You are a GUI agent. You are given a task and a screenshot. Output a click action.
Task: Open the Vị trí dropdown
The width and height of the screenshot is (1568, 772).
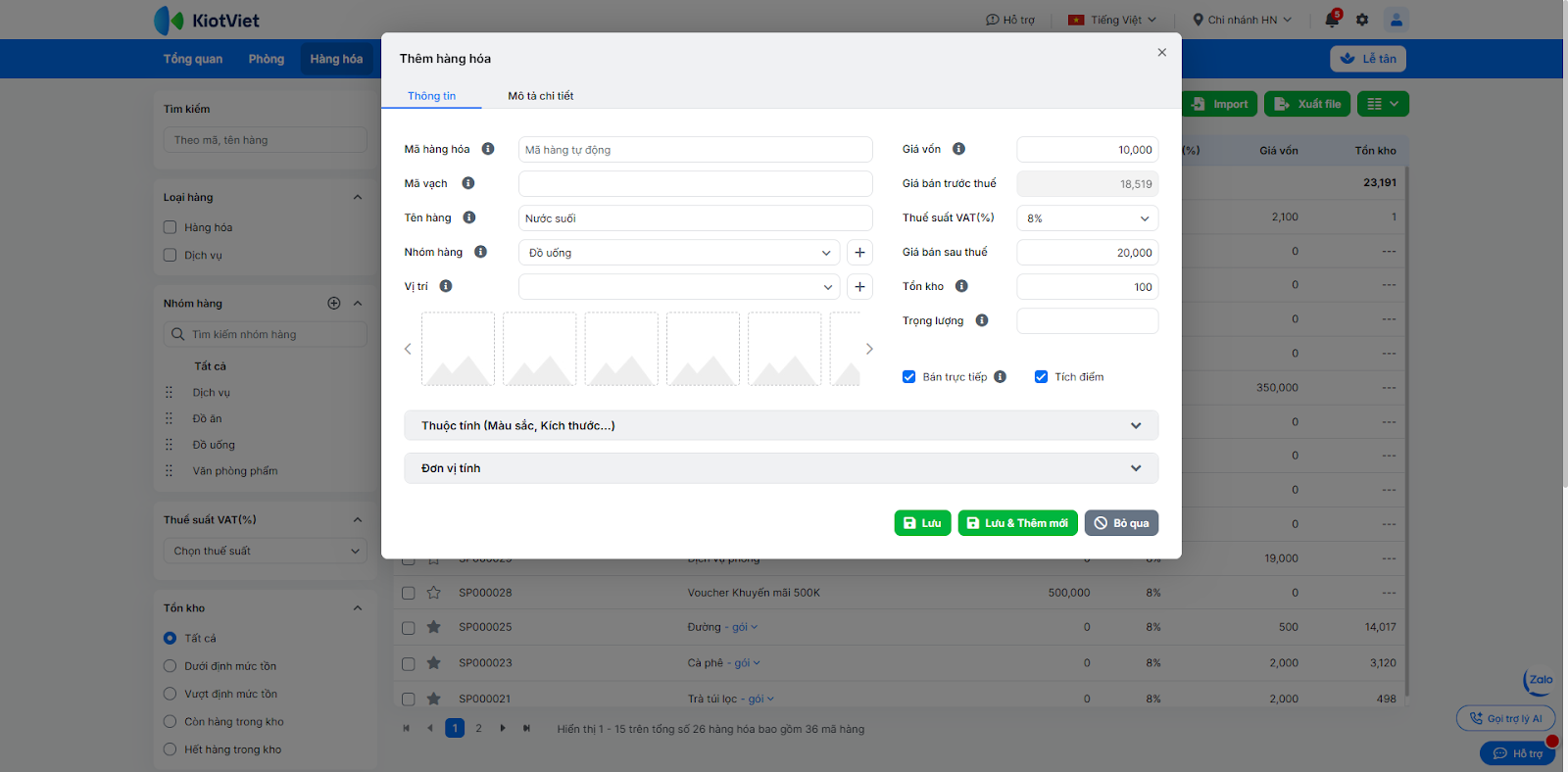(x=679, y=287)
